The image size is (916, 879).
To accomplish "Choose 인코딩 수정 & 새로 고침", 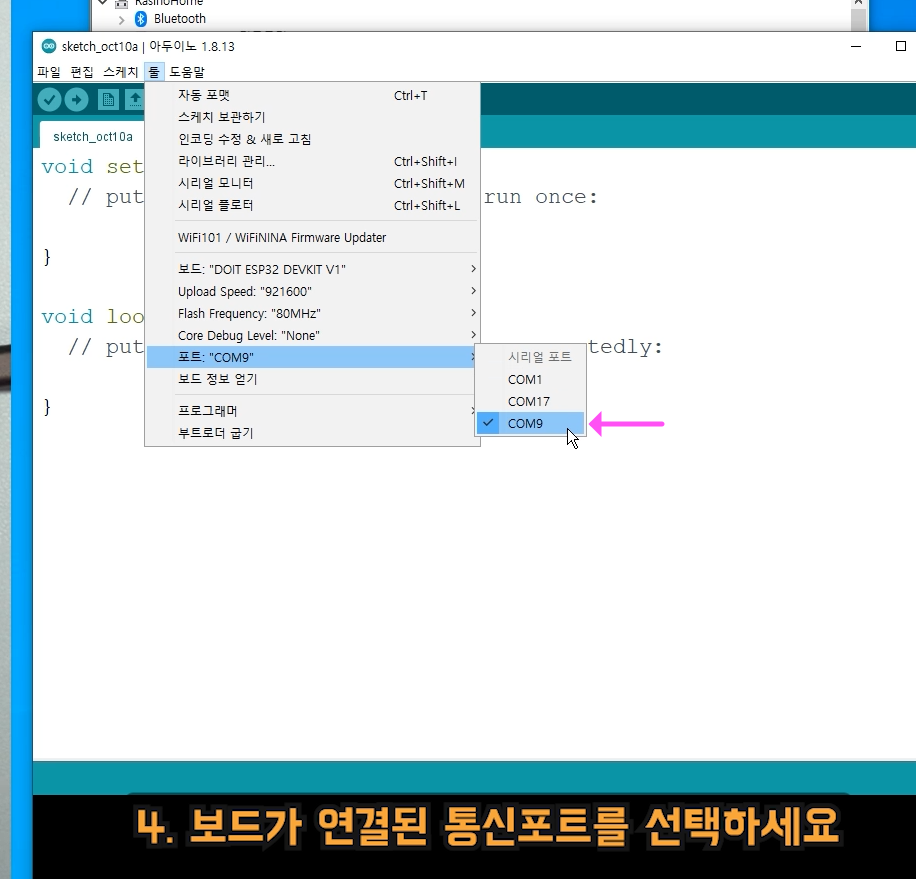I will pos(313,139).
